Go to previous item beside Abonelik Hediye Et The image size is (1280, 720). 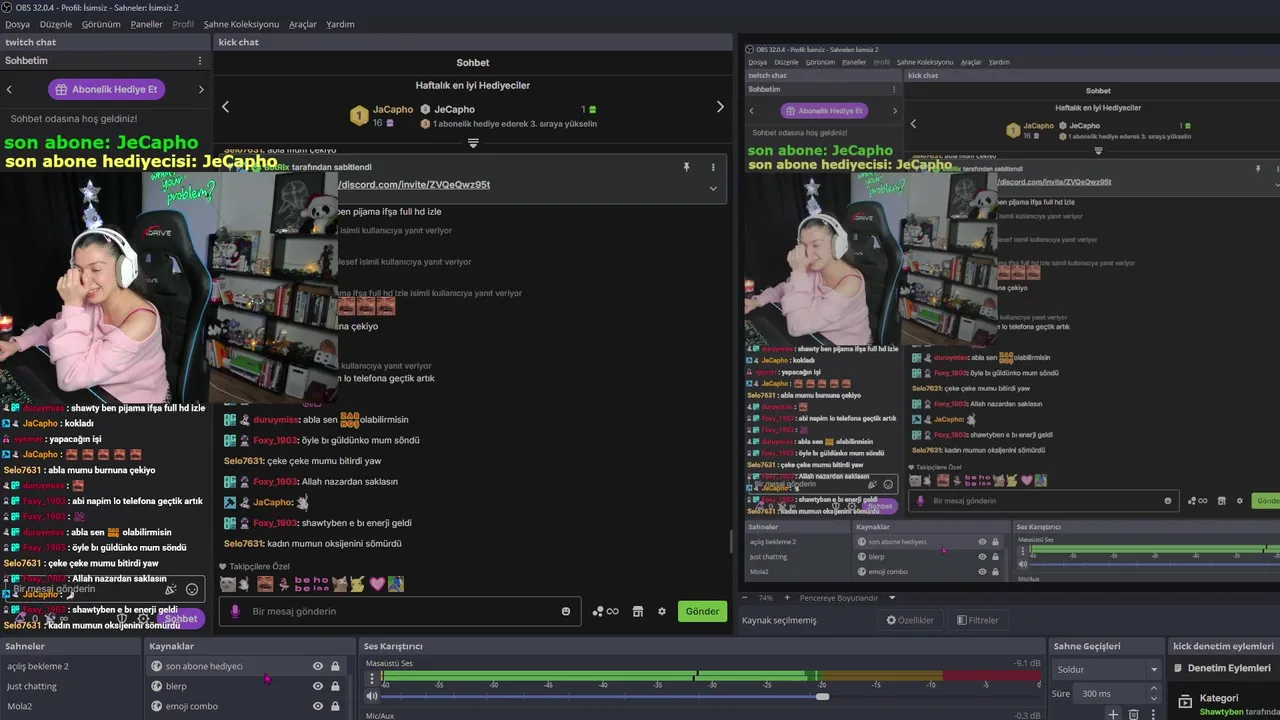tap(10, 89)
